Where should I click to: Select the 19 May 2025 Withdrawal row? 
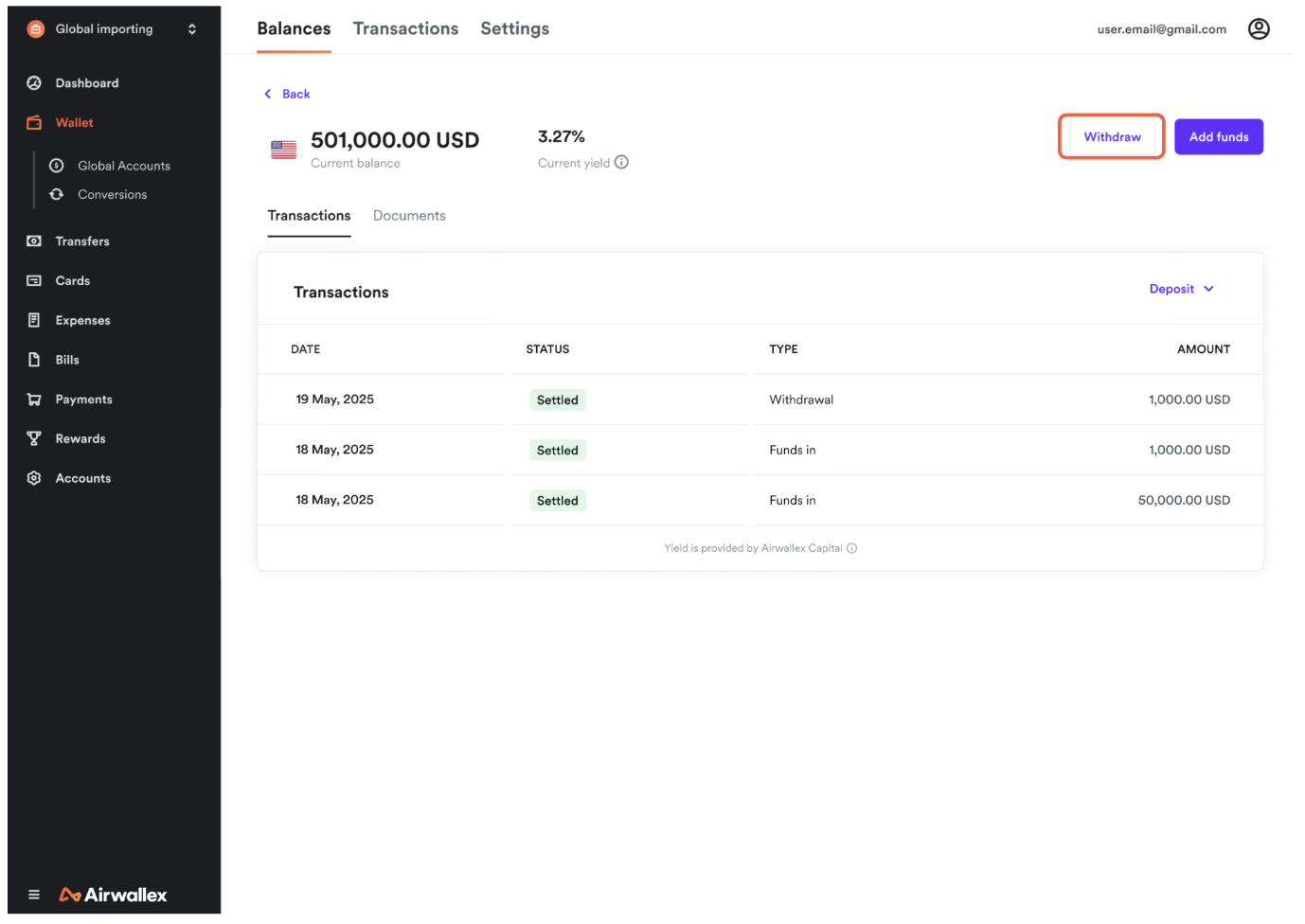click(760, 400)
